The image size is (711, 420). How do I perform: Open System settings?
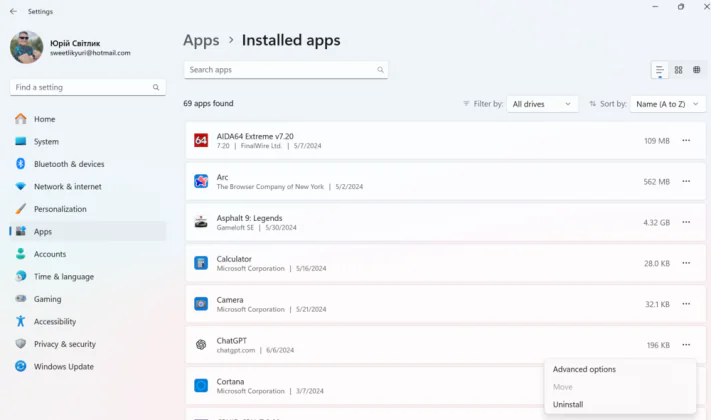[88, 142]
